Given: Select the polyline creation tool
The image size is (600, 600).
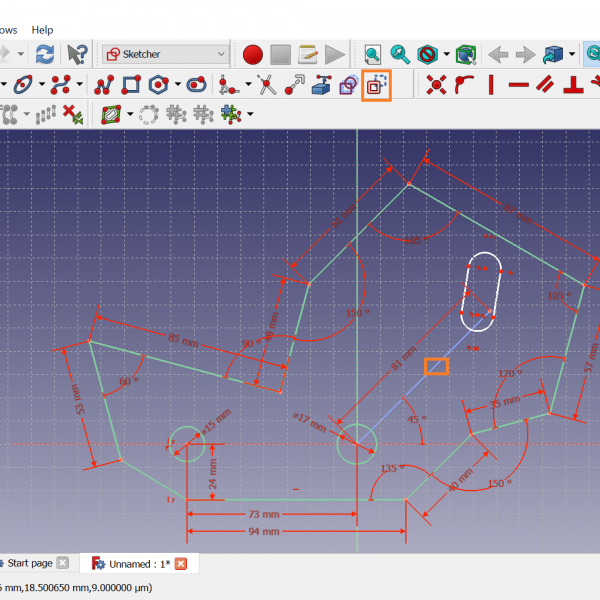Looking at the screenshot, I should pyautogui.click(x=104, y=85).
